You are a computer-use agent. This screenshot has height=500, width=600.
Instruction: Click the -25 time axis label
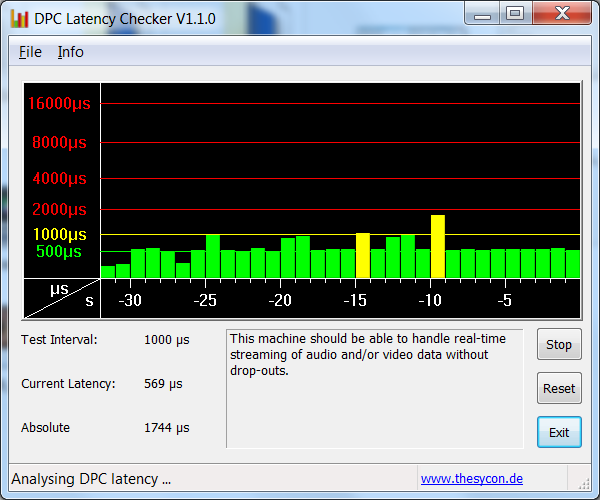pos(205,300)
